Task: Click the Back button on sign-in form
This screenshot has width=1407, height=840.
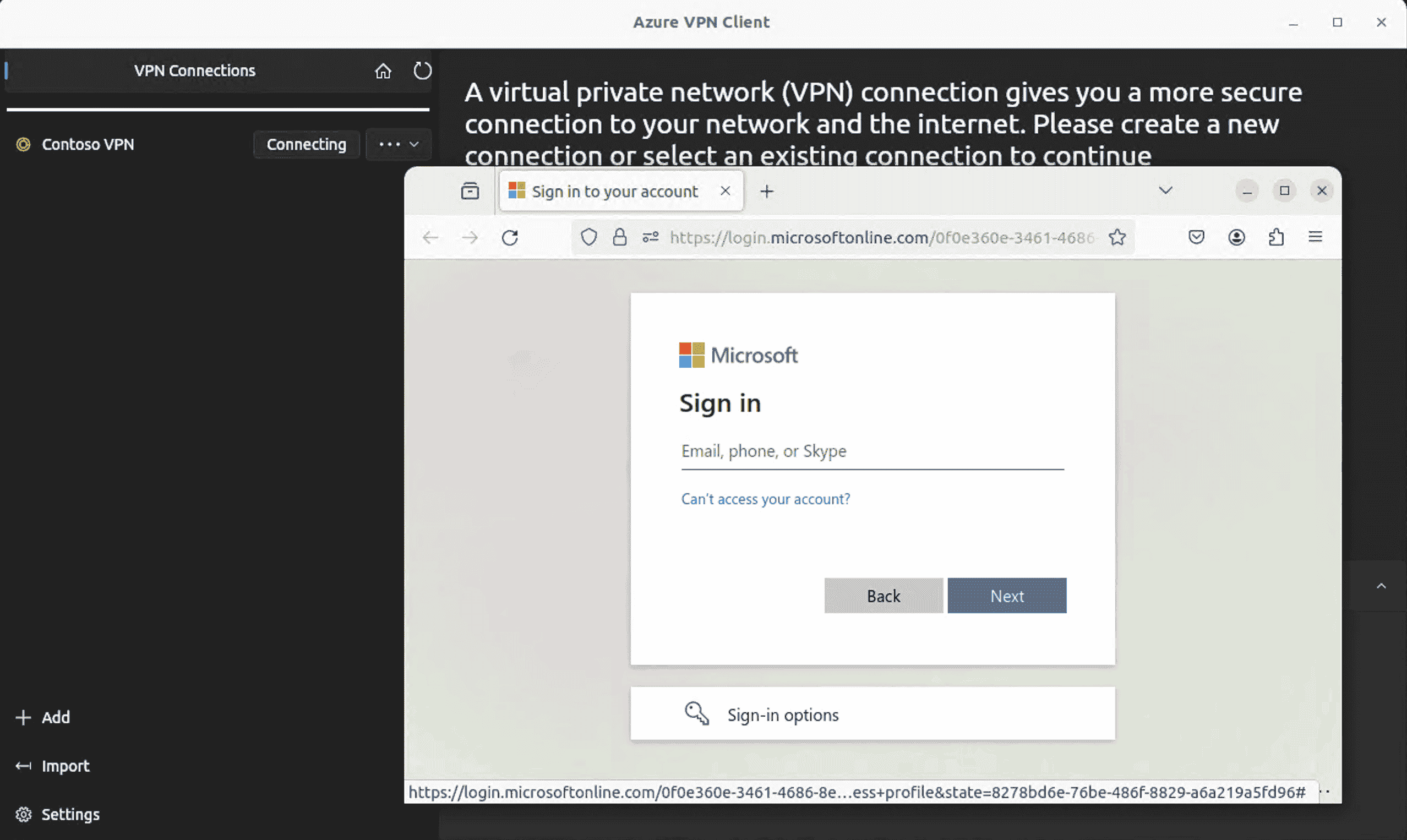Action: tap(884, 596)
